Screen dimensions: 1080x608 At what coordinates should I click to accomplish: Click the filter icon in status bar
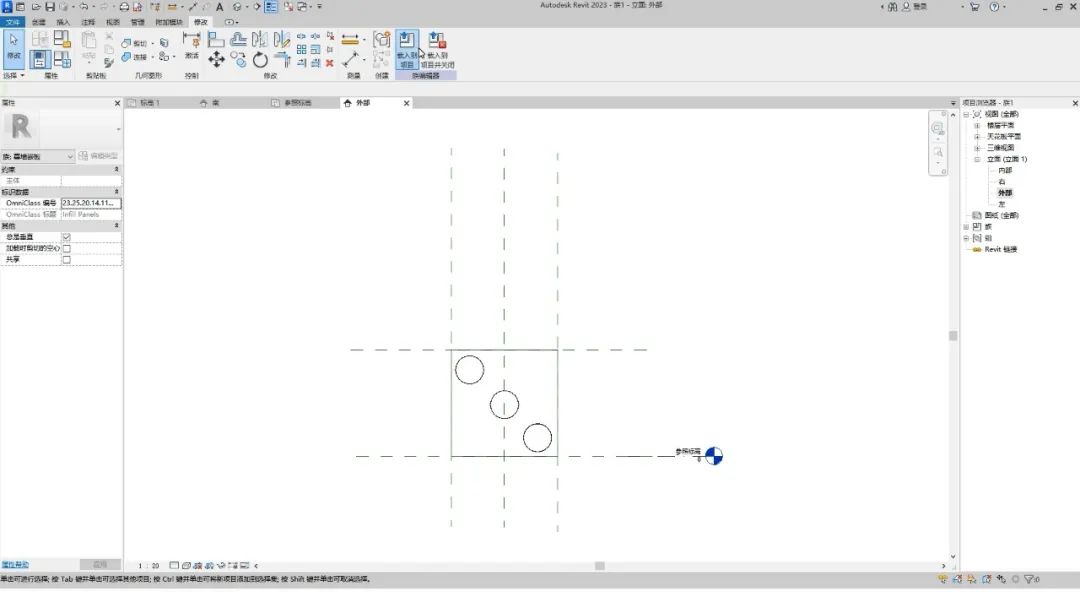(x=1029, y=579)
